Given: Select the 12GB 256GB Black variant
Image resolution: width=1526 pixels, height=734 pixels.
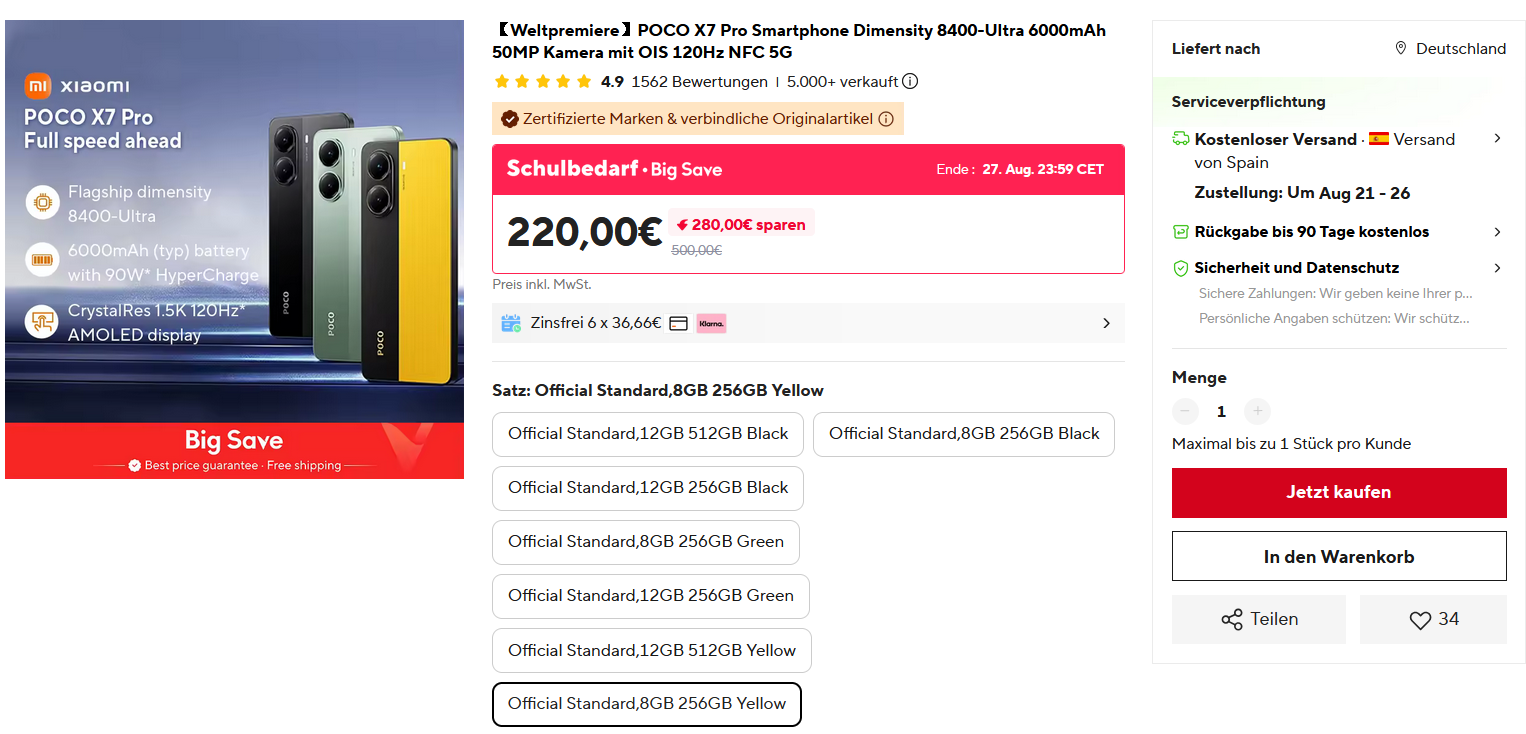Looking at the screenshot, I should (648, 488).
